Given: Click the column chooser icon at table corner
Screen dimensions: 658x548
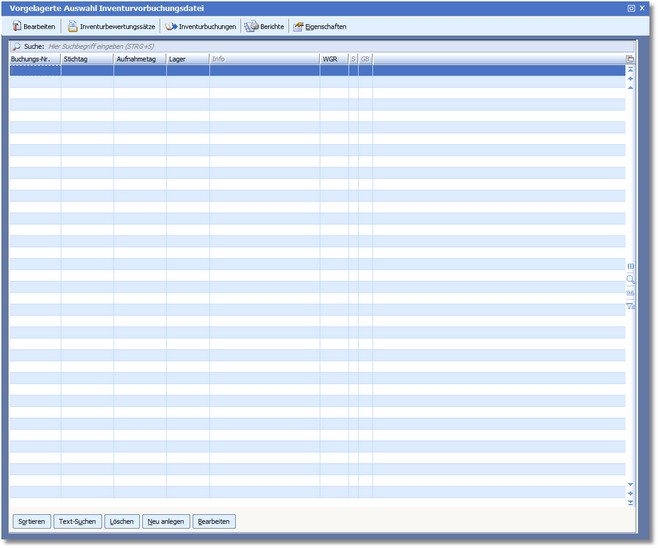Looking at the screenshot, I should (x=630, y=60).
